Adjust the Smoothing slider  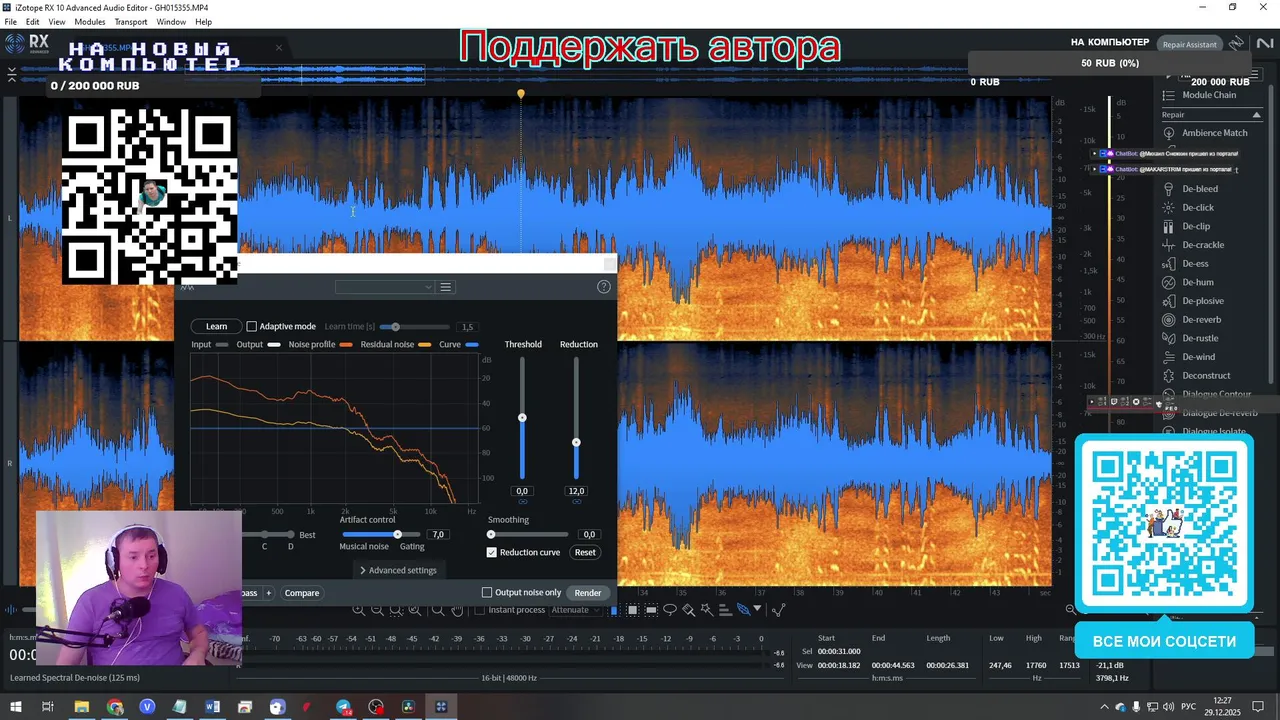coord(491,535)
